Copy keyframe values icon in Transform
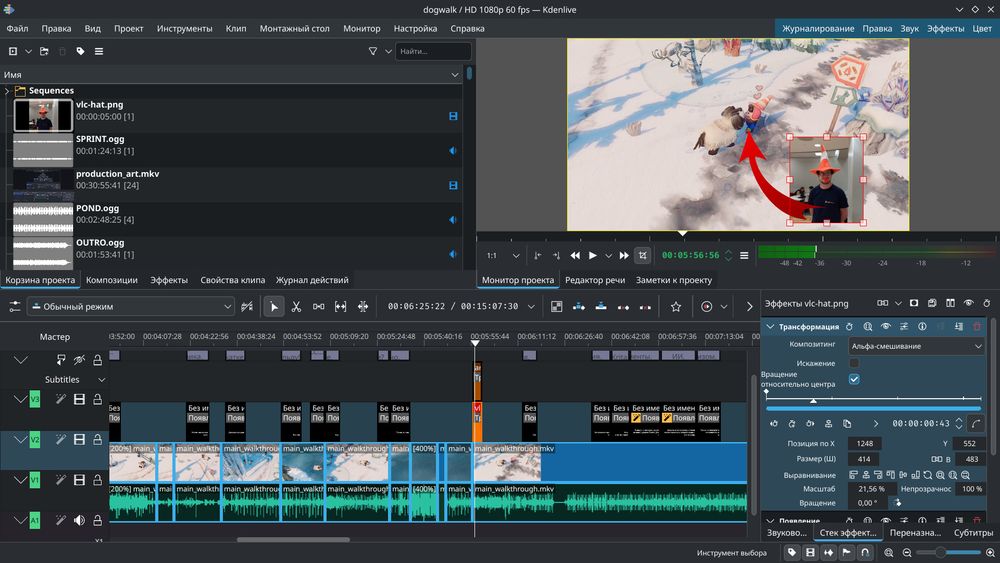This screenshot has width=1000, height=563. [x=847, y=423]
